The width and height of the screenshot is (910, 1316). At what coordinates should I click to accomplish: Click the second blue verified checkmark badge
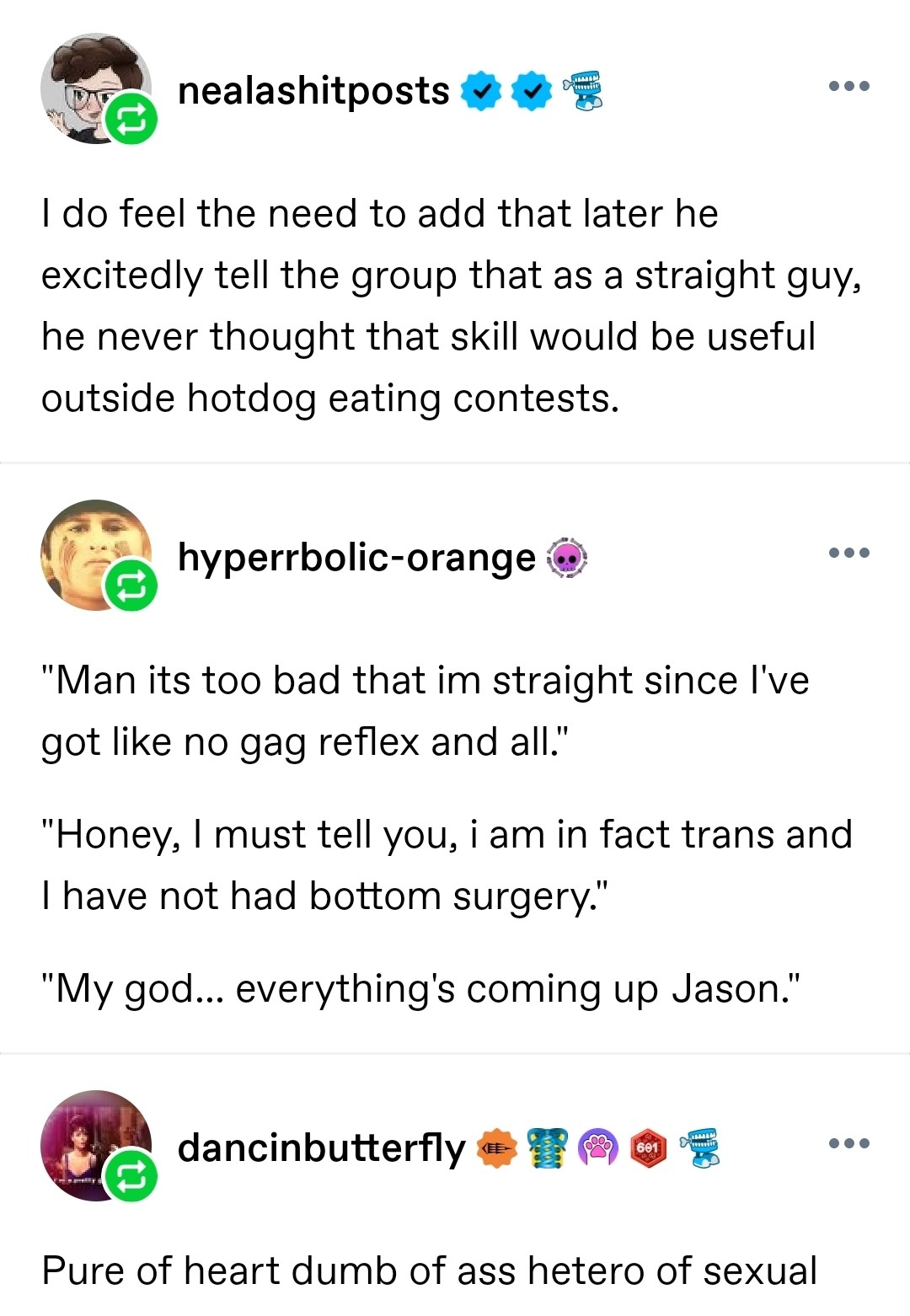(x=532, y=91)
